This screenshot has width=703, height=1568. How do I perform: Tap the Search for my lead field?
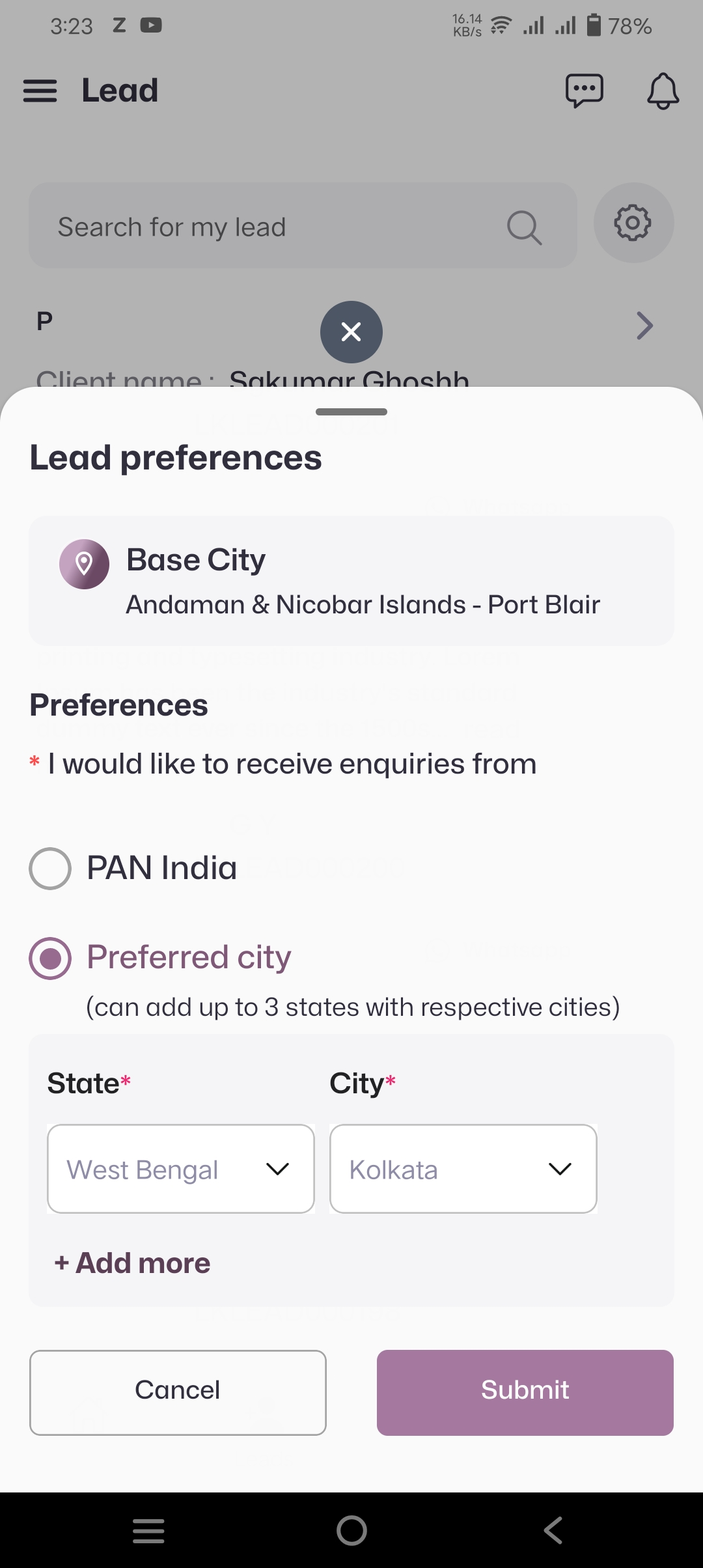(273, 227)
